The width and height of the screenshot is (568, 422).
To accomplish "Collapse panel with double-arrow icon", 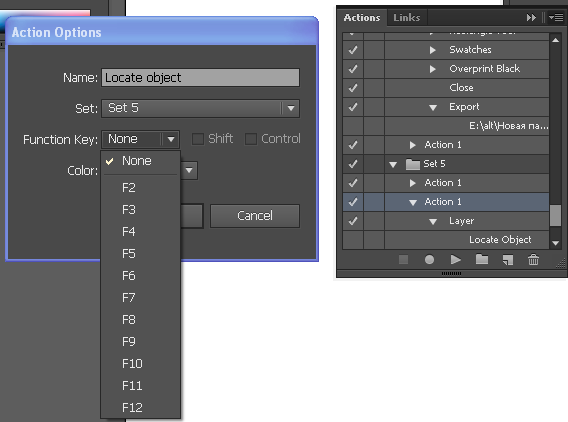I will pos(531,17).
